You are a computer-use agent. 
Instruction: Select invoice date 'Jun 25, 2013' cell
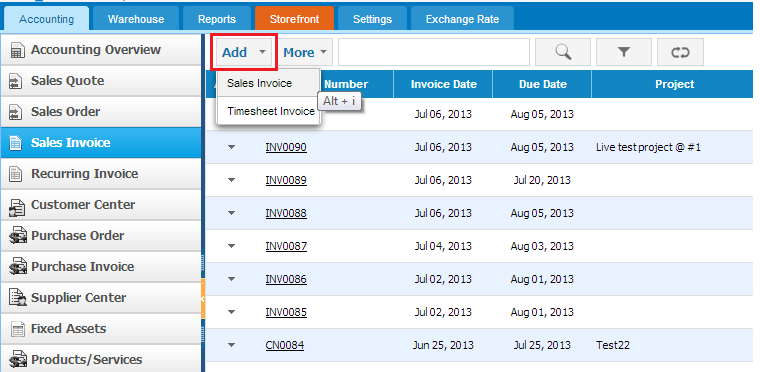pyautogui.click(x=443, y=345)
